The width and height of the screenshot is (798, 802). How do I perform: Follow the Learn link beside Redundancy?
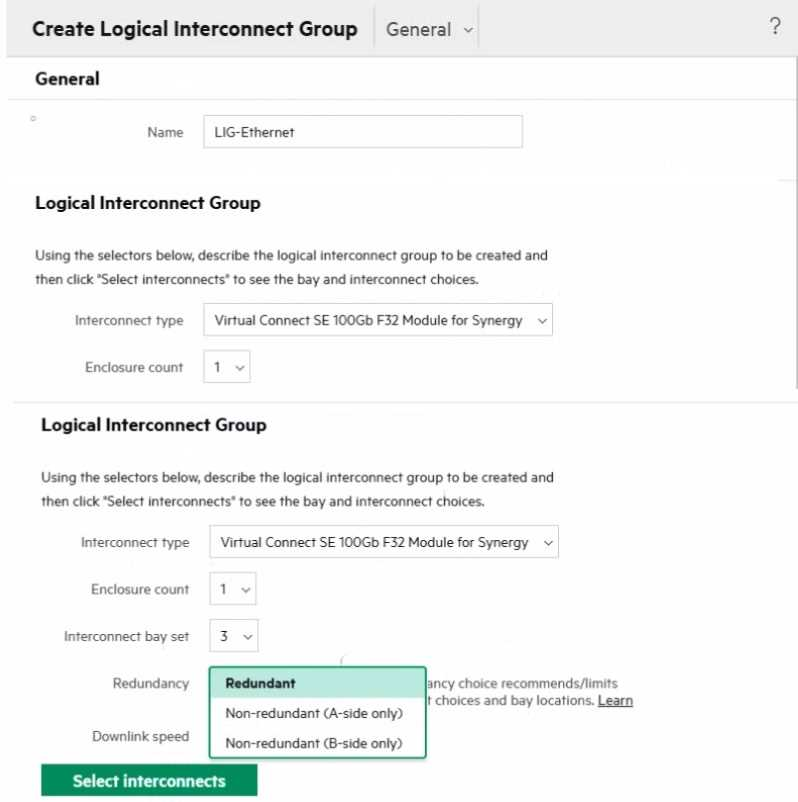click(x=615, y=701)
